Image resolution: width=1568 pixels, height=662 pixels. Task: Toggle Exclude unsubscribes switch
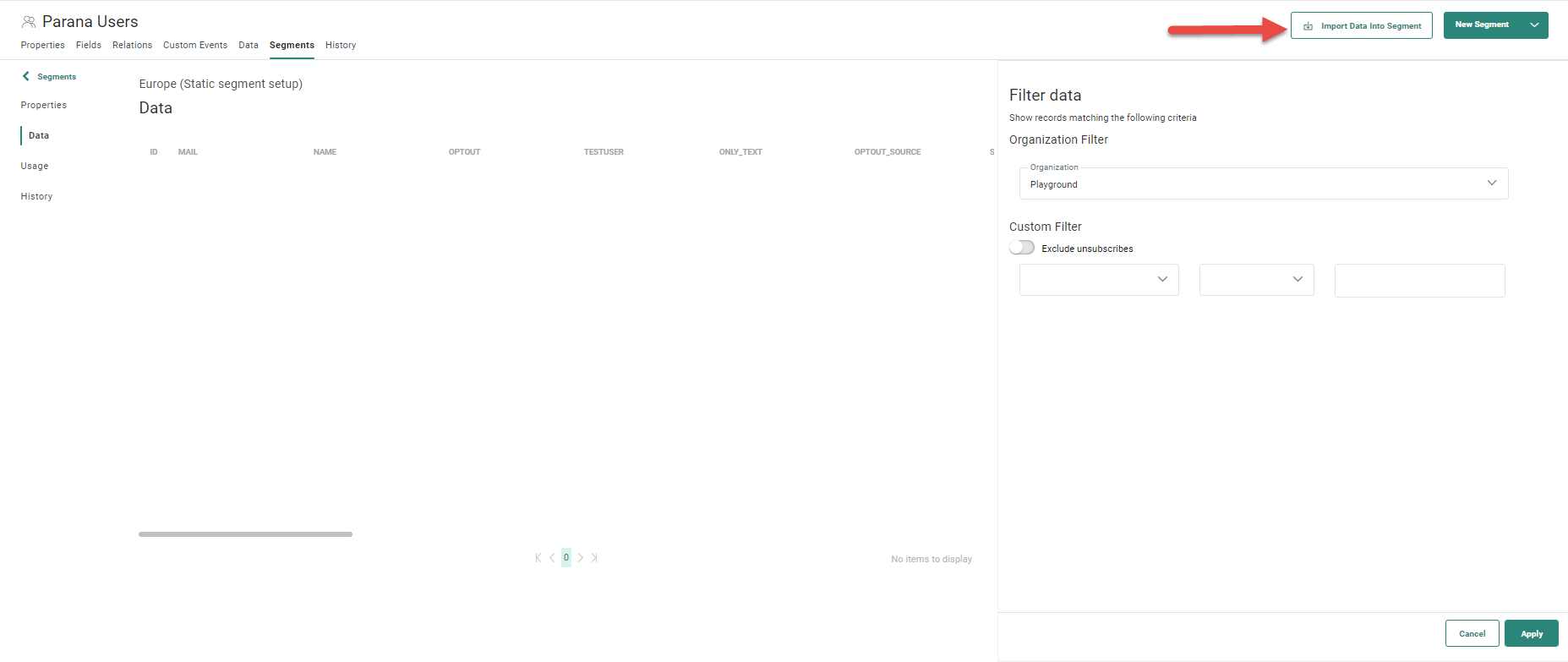tap(1022, 248)
